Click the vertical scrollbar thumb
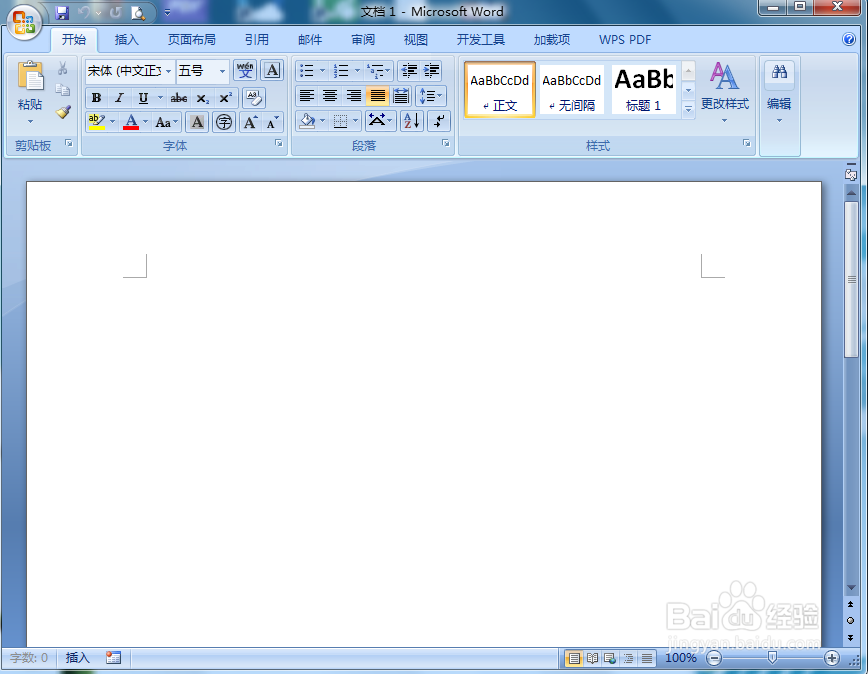This screenshot has height=674, width=868. 851,279
